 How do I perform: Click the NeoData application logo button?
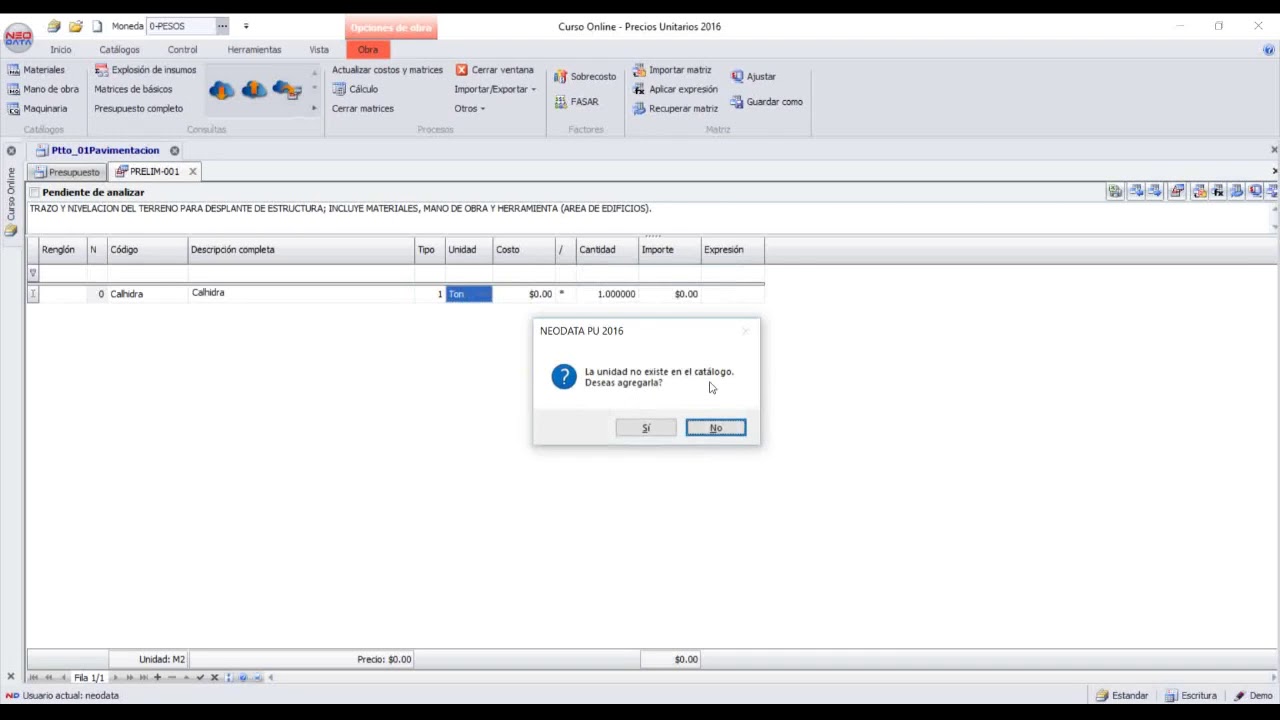pyautogui.click(x=18, y=38)
